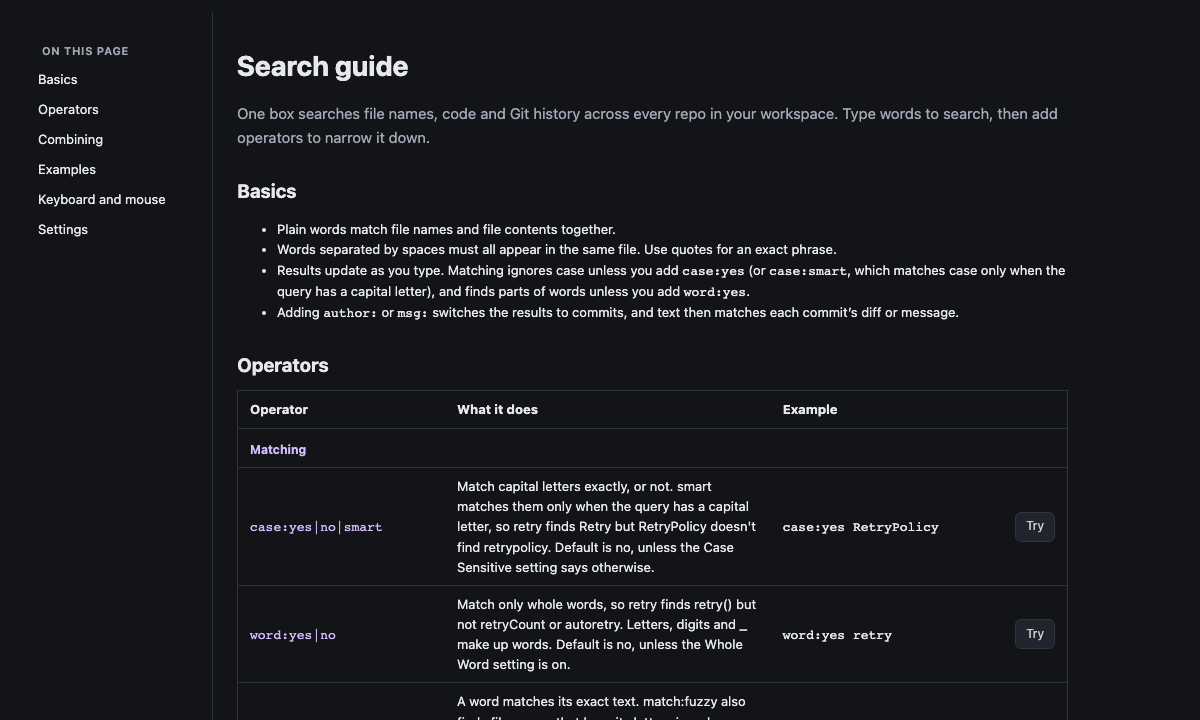Click the author: code in Basics list
This screenshot has width=1200, height=720.
click(x=350, y=313)
